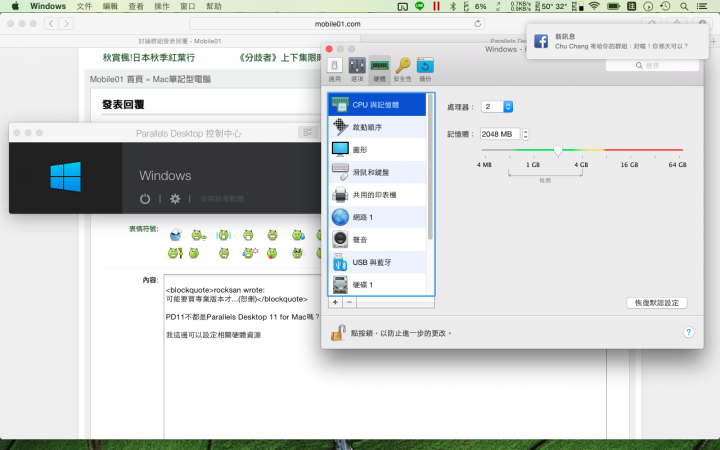
Task: Click the 恢復默認設定 button
Action: tap(657, 303)
